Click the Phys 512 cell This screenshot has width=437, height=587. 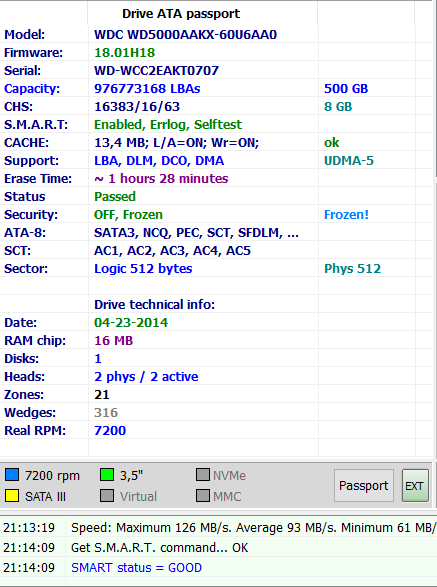352,268
